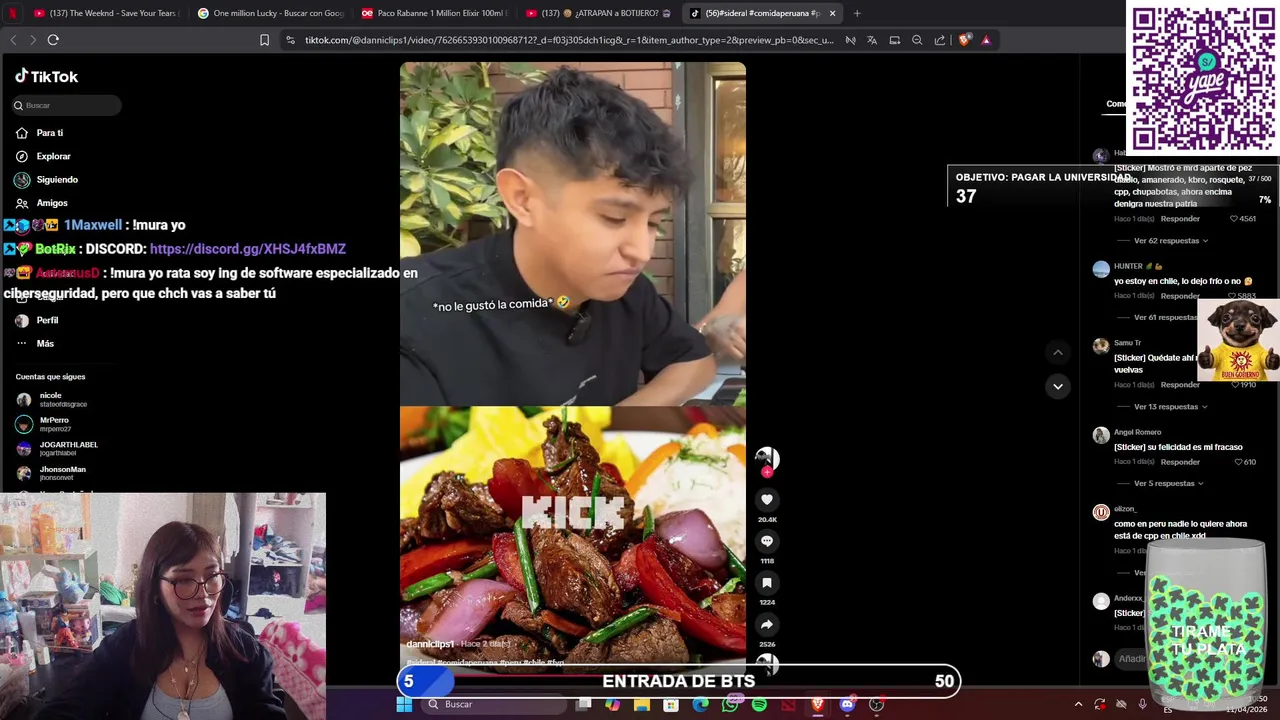Like Angel Romero's comment with 610 likes
Viewport: 1280px width, 720px height.
[1239, 462]
